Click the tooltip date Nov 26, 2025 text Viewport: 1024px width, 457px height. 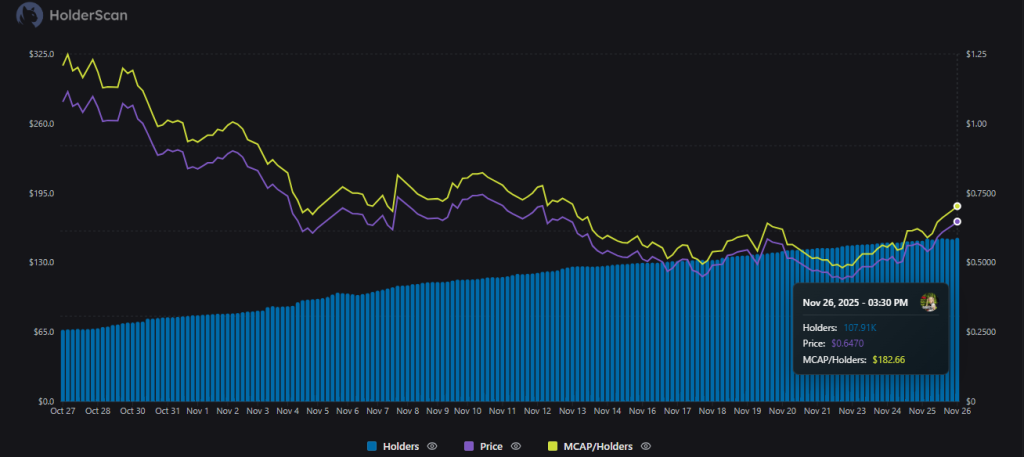coord(859,302)
